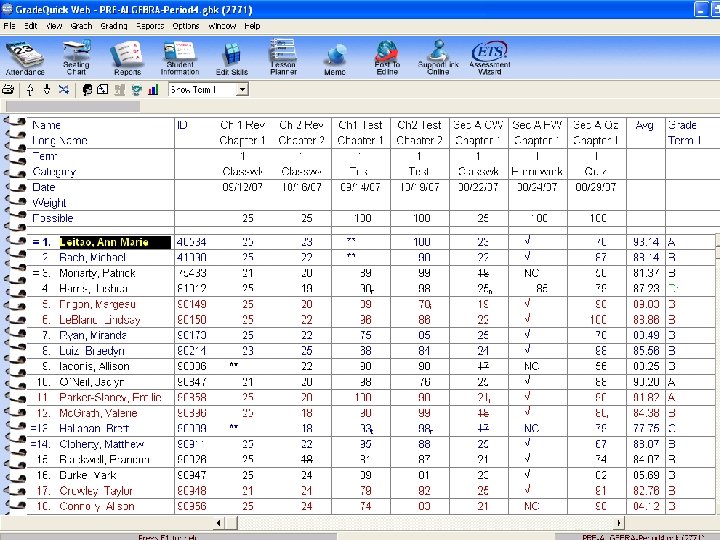The image size is (720, 540).
Task: Expand the Show Term dropdown
Action: [x=241, y=90]
